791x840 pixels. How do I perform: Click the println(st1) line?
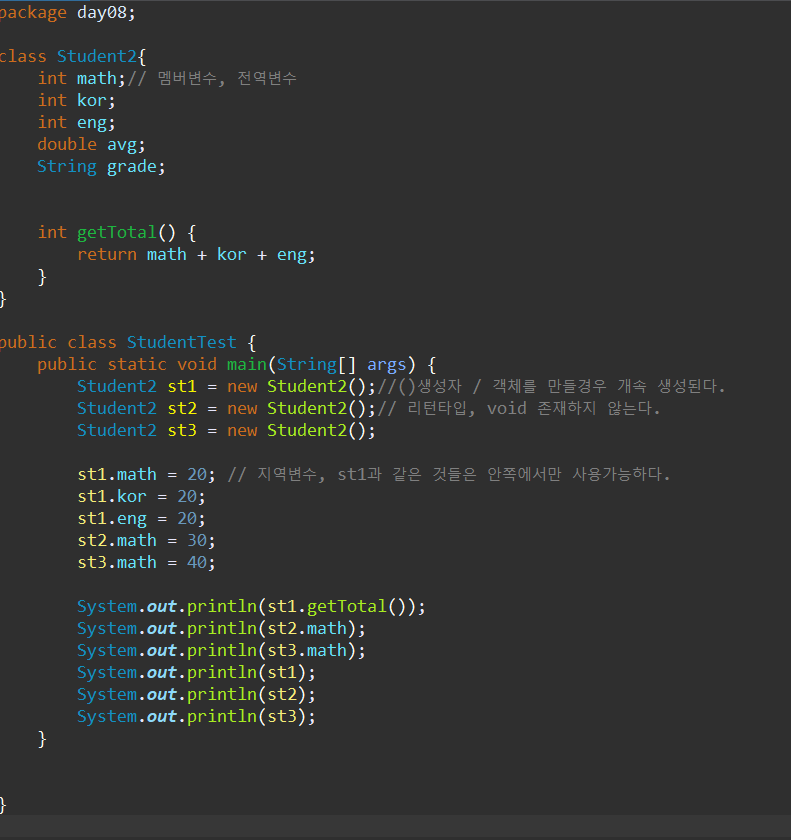pos(196,672)
